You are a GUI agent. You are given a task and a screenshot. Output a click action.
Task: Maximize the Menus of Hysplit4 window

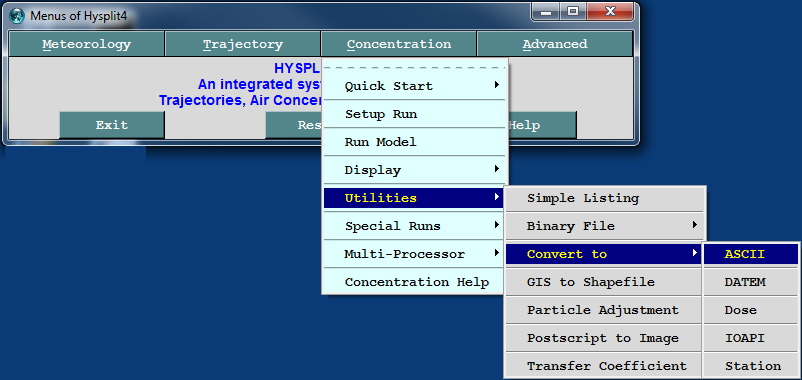click(x=573, y=12)
